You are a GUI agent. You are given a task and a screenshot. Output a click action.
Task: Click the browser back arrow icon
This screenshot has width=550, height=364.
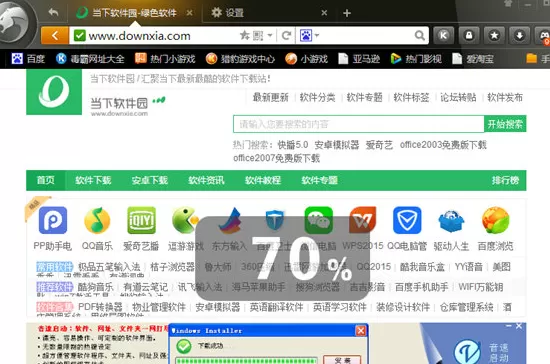(53, 13)
